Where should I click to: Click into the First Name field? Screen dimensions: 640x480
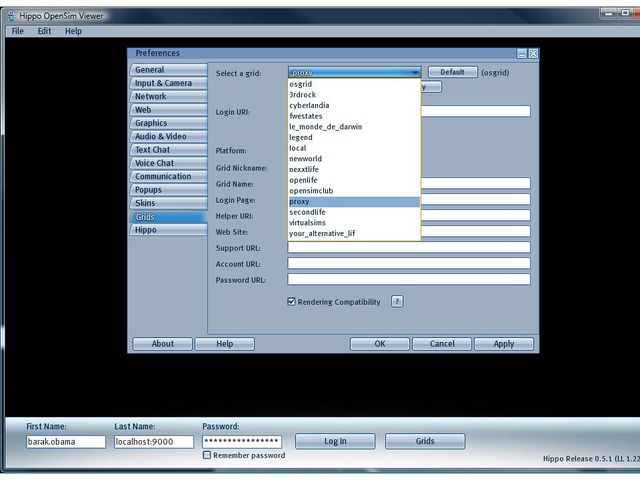pos(65,441)
